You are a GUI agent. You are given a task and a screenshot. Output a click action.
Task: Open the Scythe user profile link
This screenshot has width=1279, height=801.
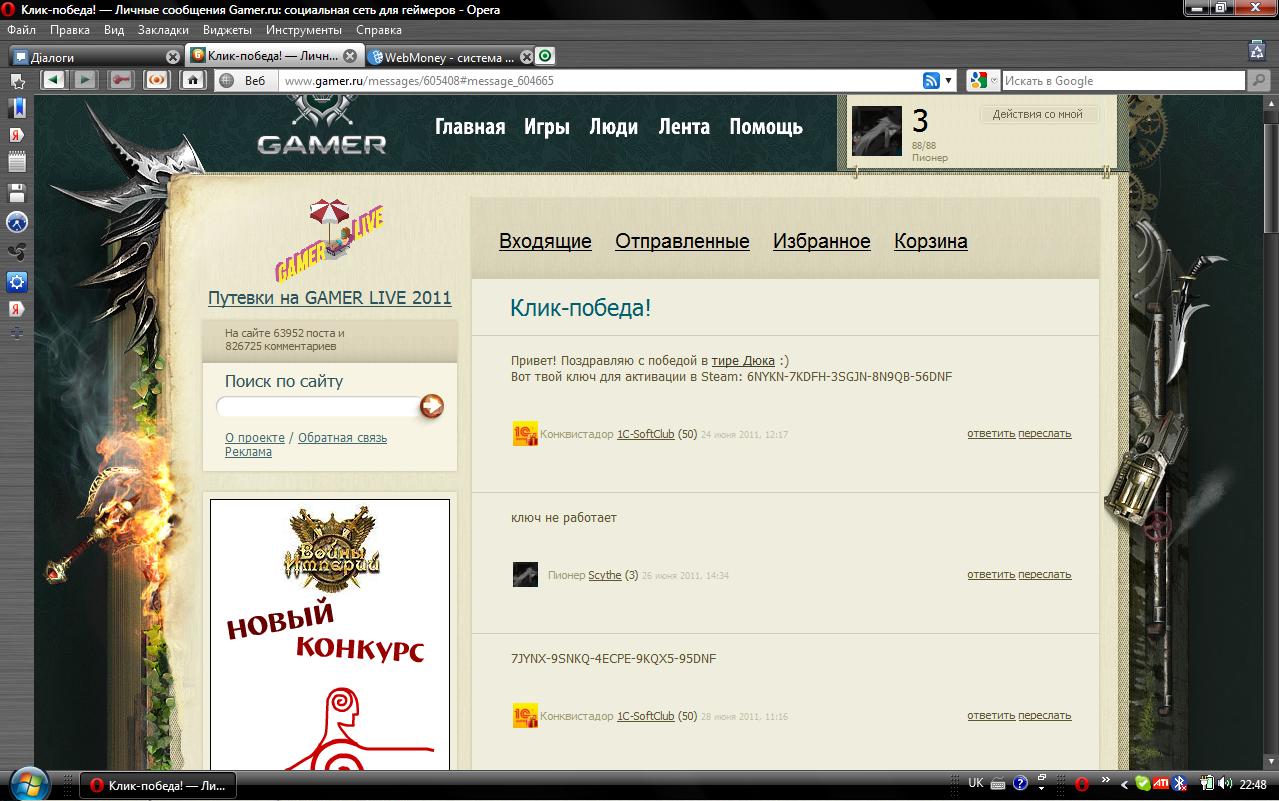[605, 575]
